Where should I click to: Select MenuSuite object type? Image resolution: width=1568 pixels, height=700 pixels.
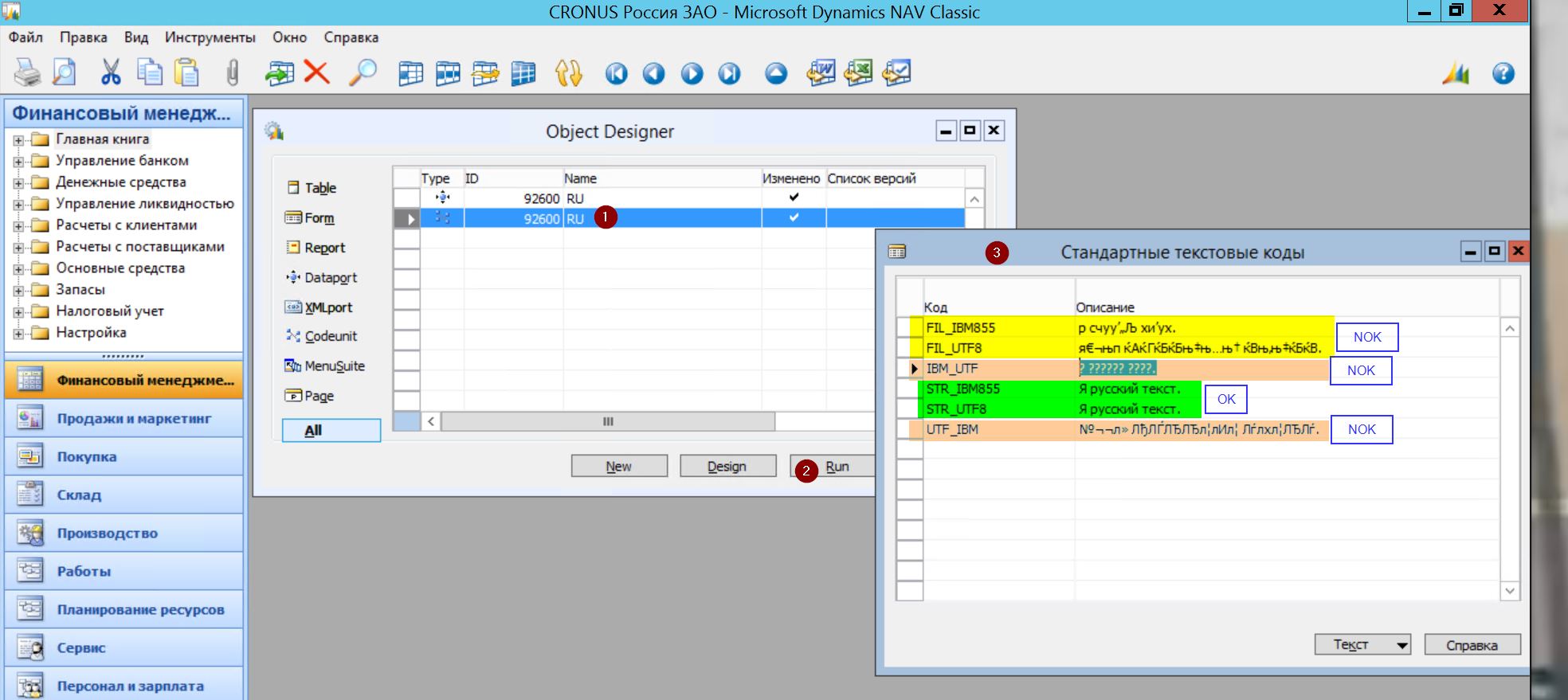(x=325, y=366)
